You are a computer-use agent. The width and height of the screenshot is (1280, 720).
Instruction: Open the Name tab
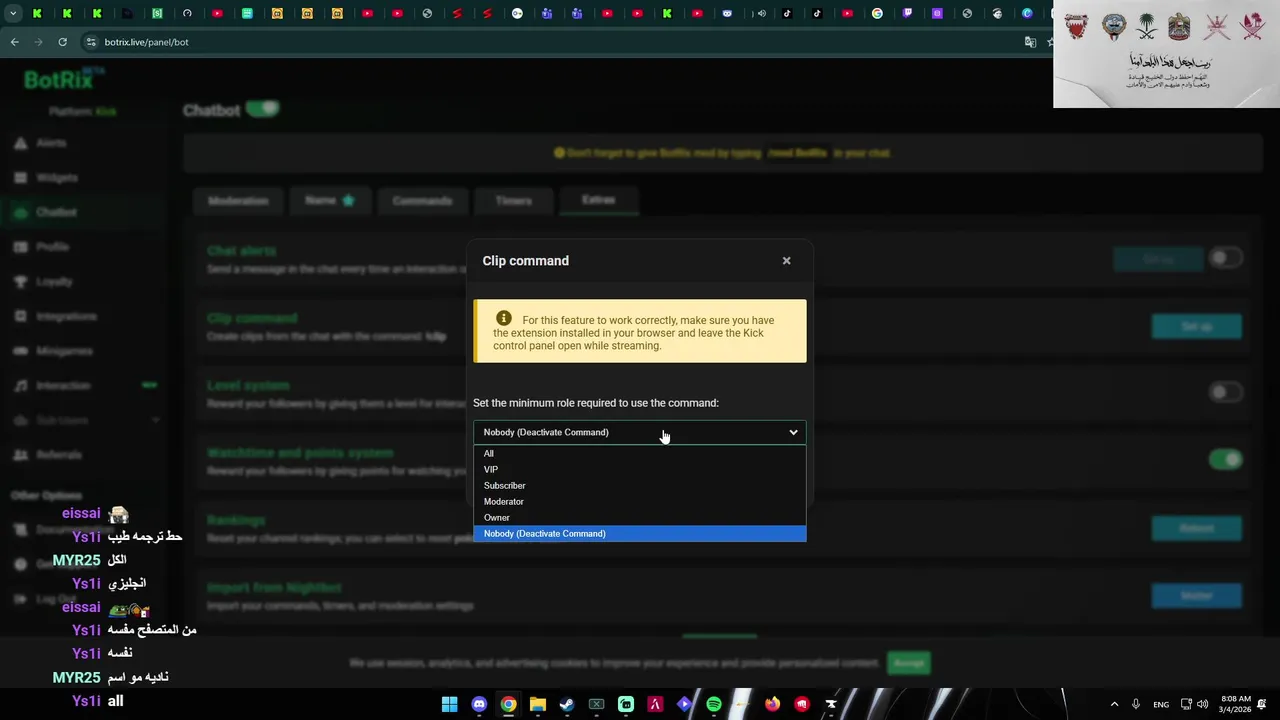click(330, 201)
